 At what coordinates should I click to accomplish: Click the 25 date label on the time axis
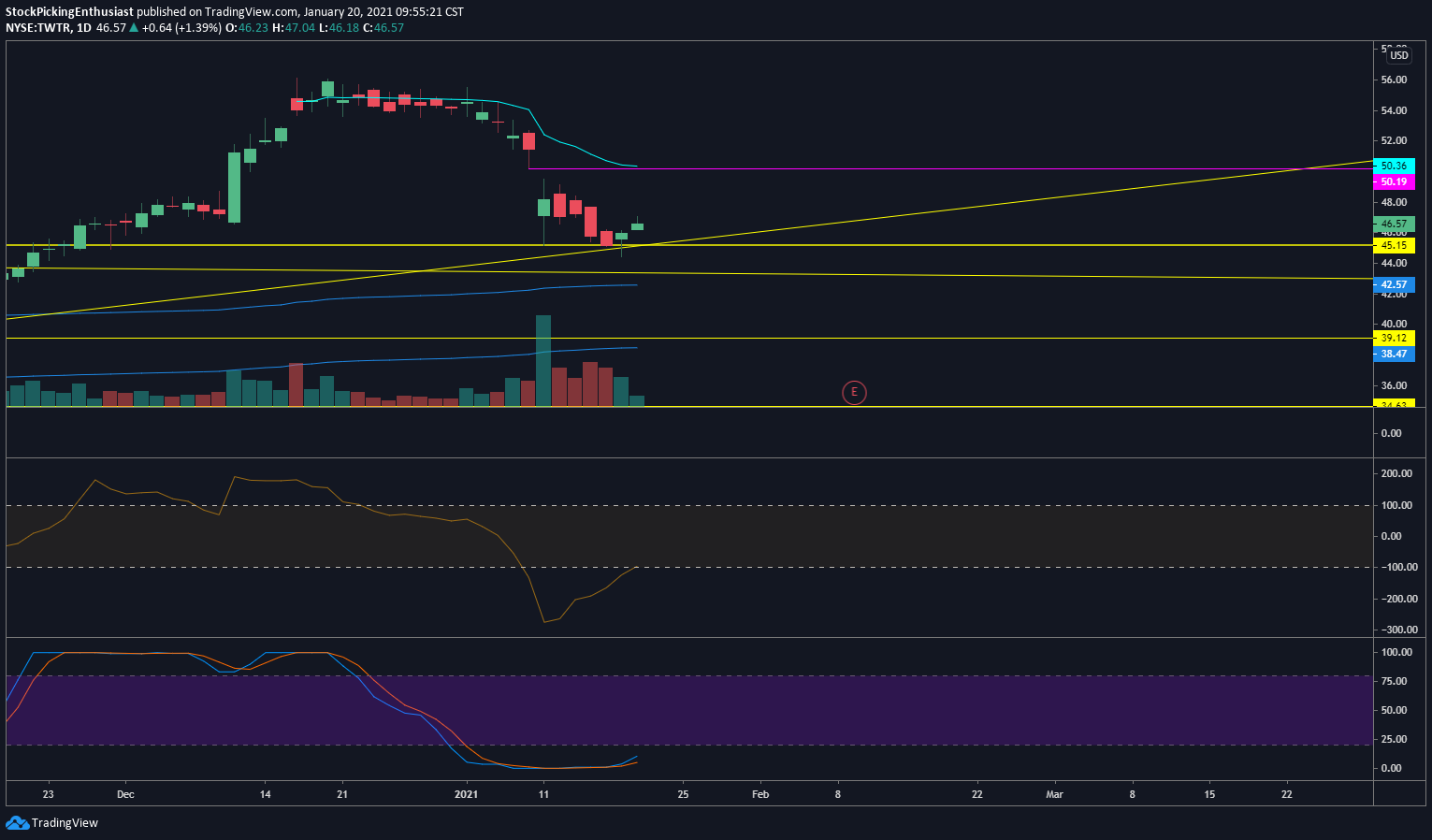click(x=683, y=795)
